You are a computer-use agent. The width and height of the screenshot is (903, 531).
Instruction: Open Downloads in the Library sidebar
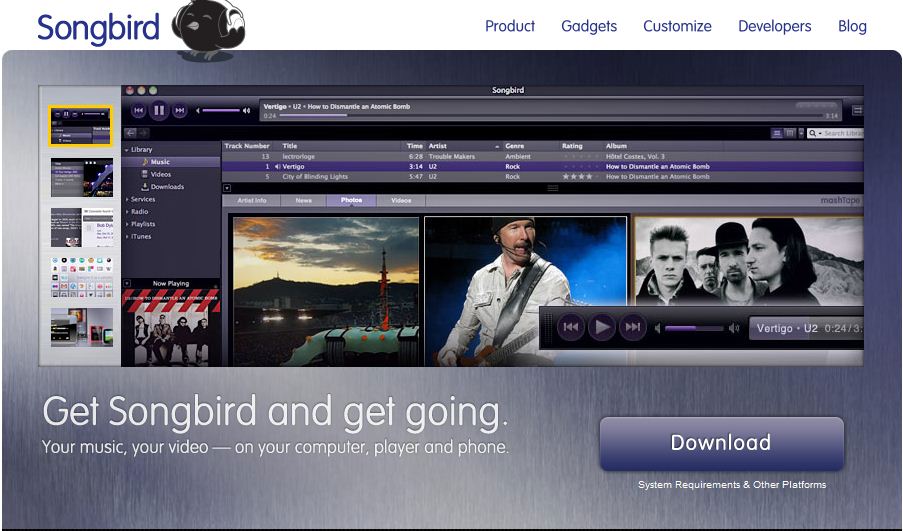coord(166,187)
